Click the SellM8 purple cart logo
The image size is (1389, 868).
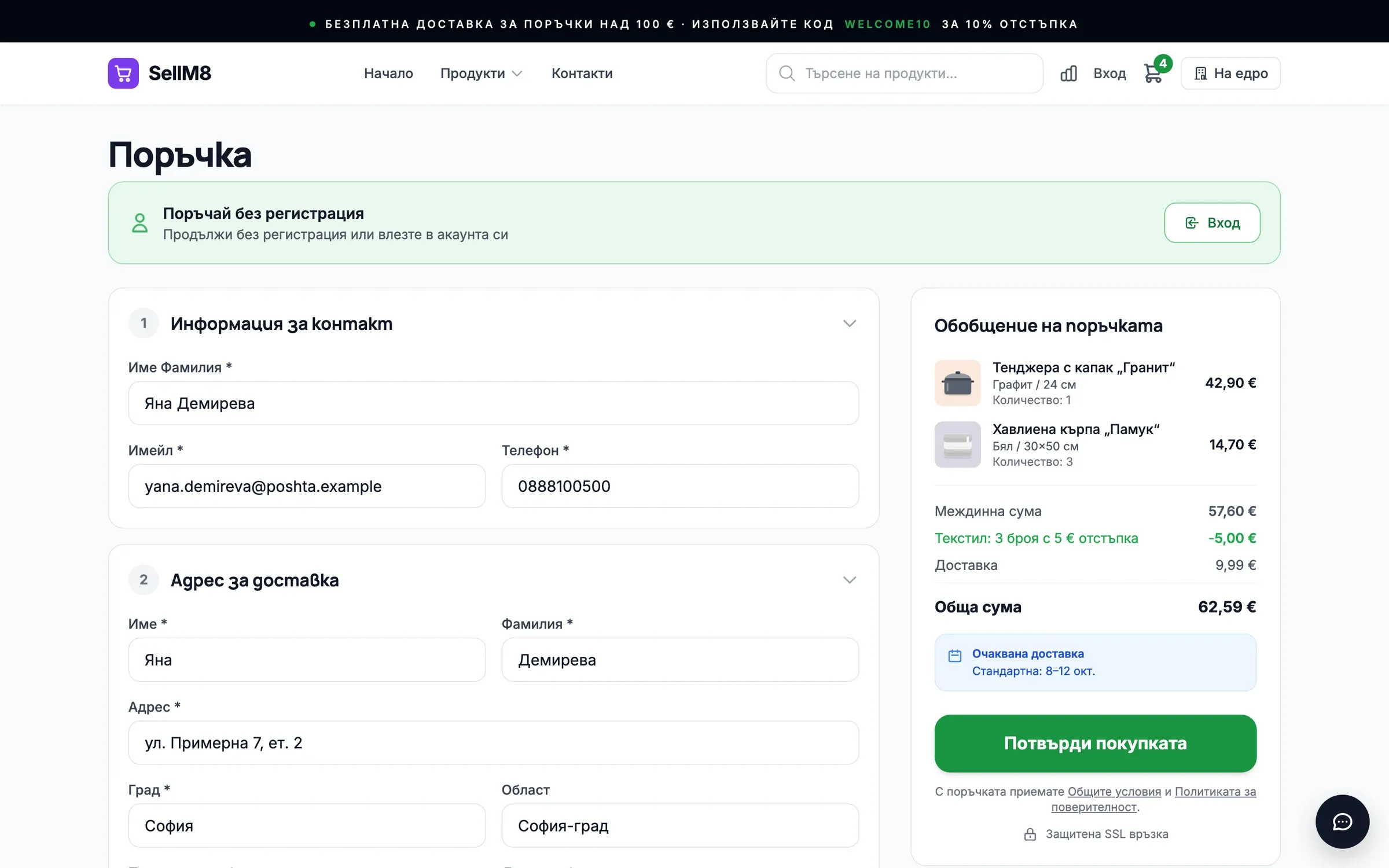tap(123, 73)
